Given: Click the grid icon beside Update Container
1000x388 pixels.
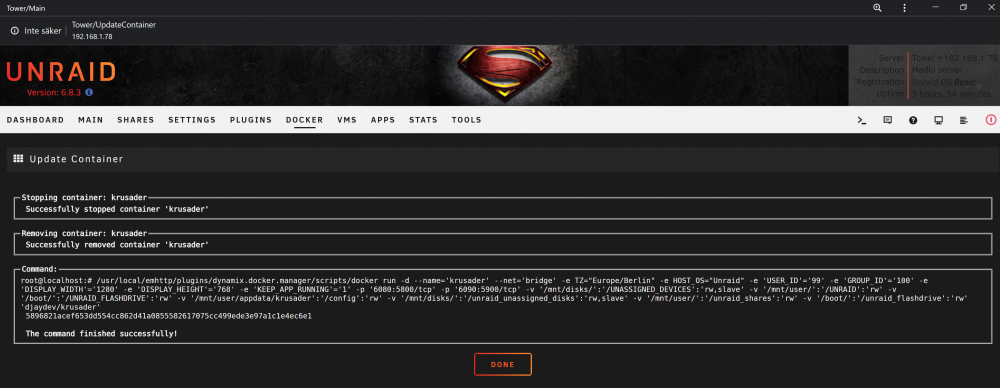Looking at the screenshot, I should coord(18,158).
